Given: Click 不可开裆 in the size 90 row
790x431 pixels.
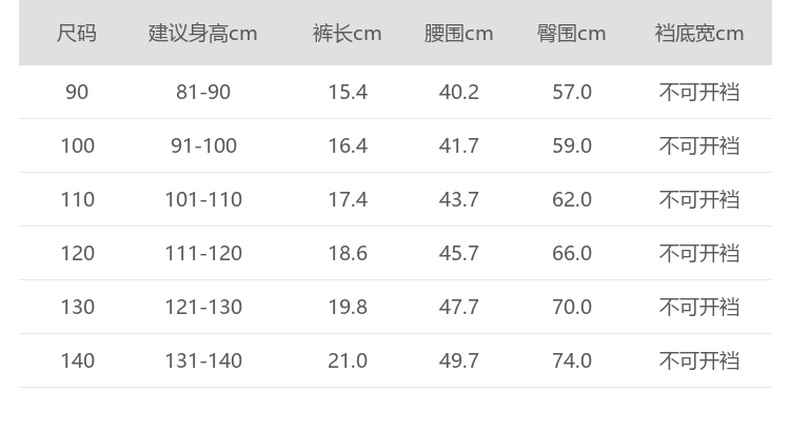Looking at the screenshot, I should [699, 92].
